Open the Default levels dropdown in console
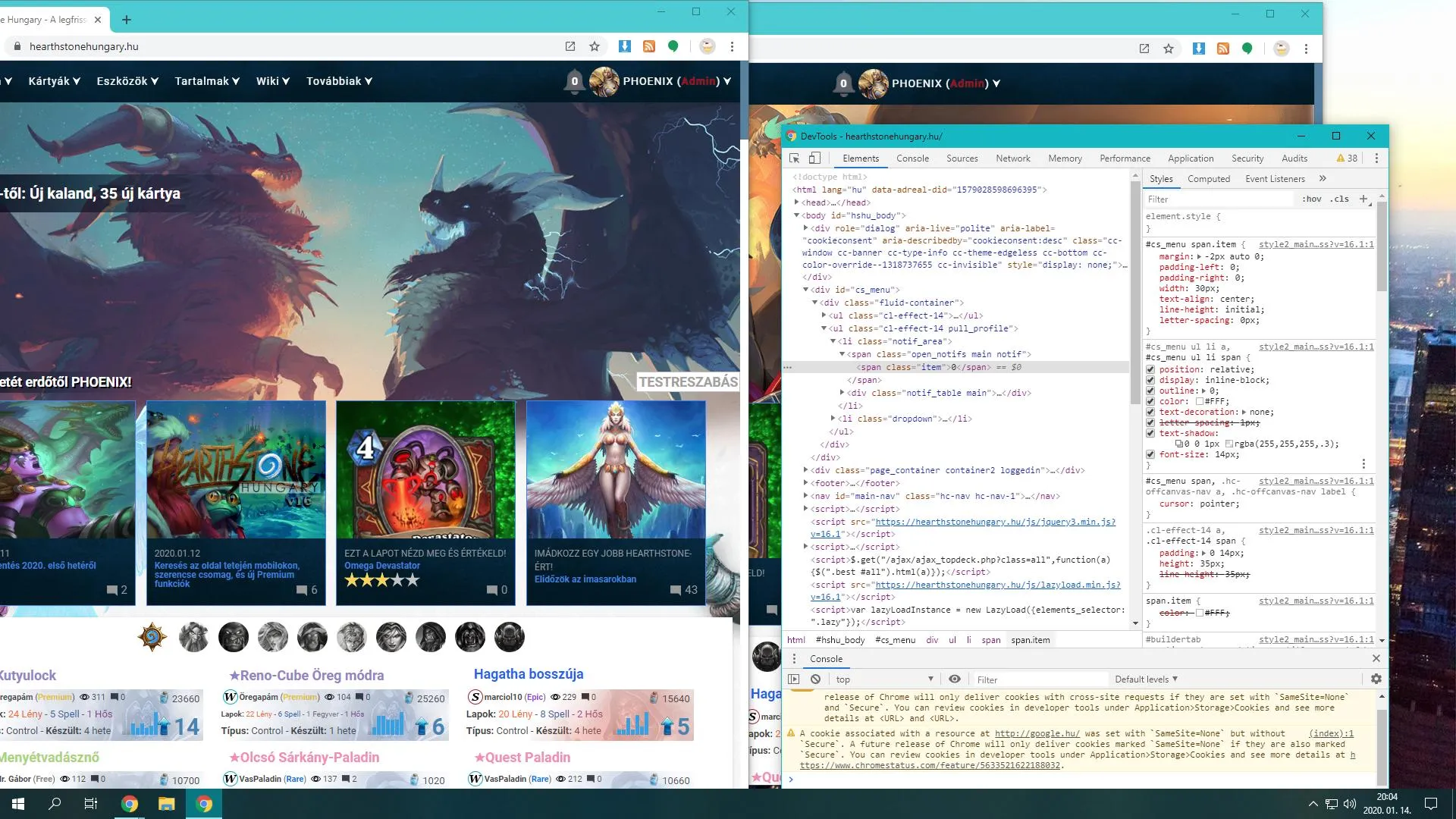This screenshot has height=819, width=1456. (x=1146, y=679)
